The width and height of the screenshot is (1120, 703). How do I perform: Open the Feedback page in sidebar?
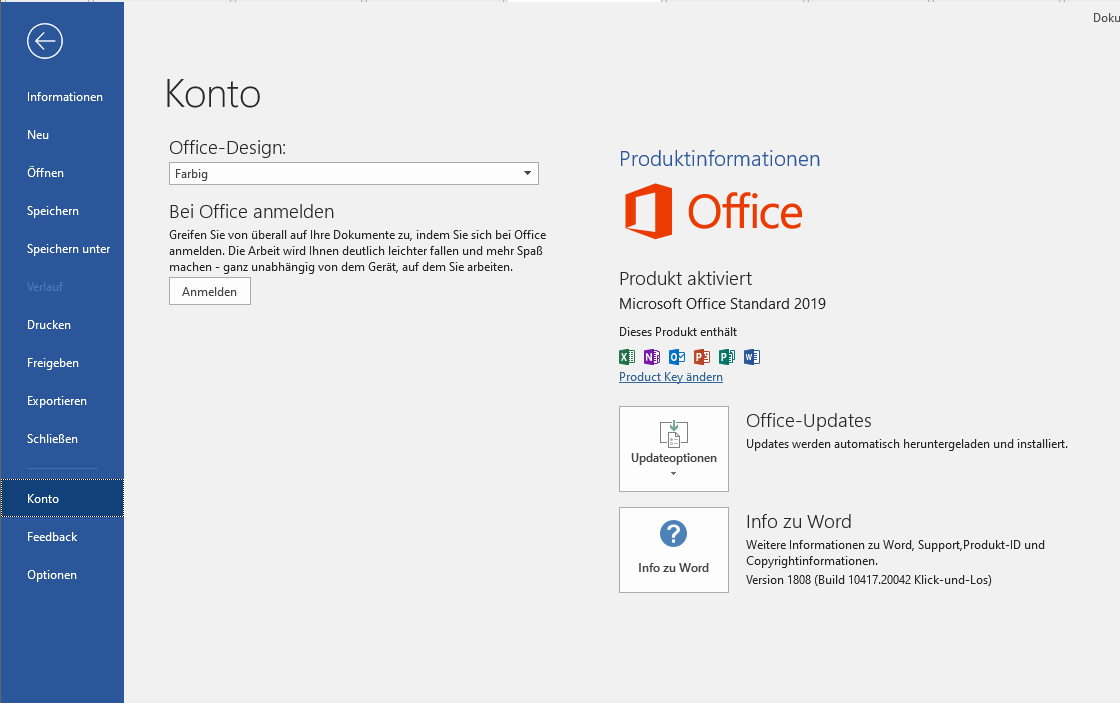[52, 537]
